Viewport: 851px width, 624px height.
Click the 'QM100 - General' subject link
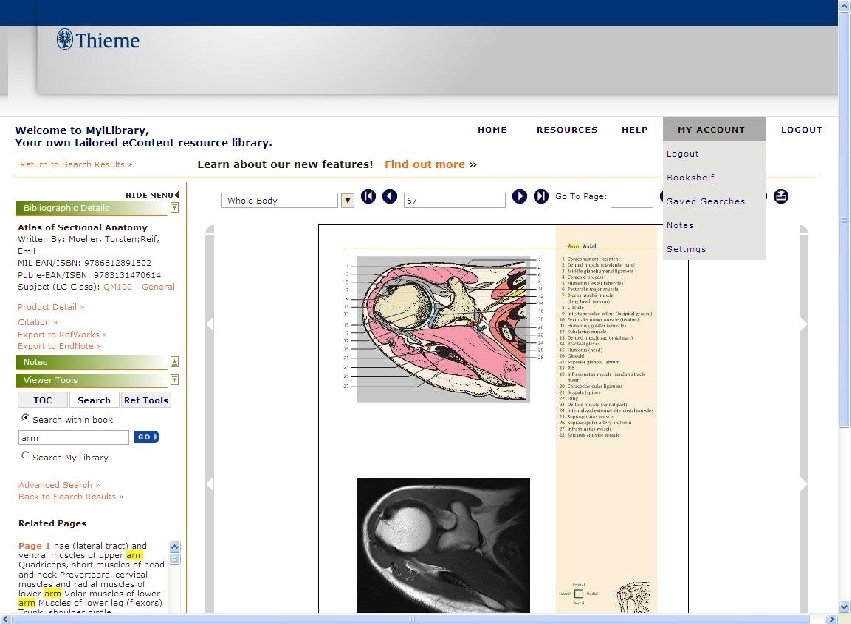tap(139, 286)
